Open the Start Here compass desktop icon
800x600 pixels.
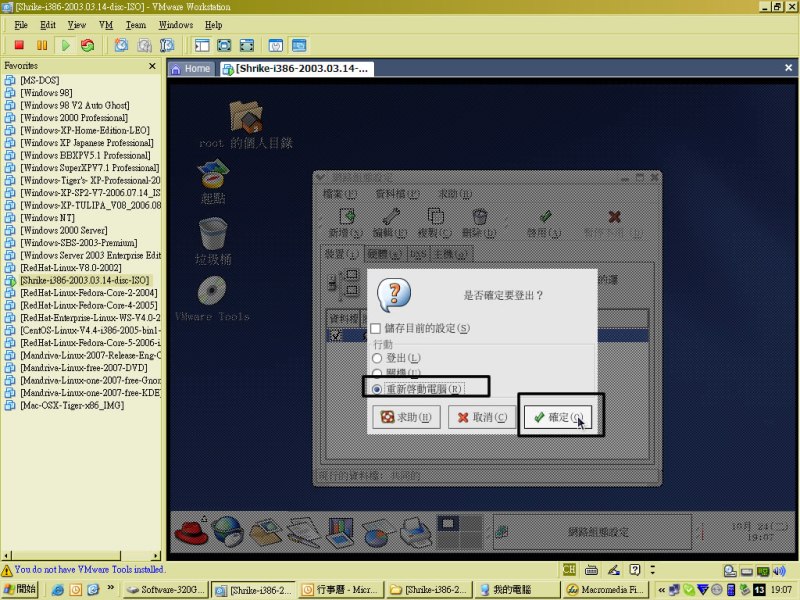click(213, 174)
